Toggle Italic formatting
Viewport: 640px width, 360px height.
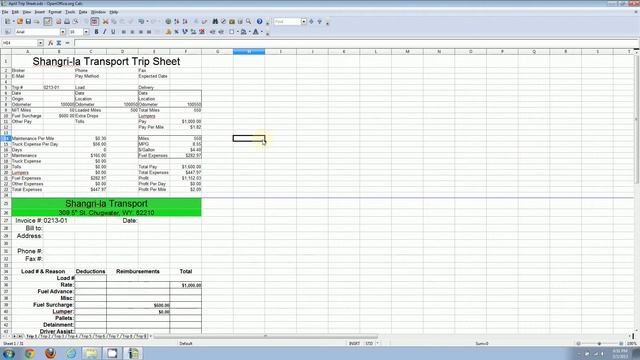tap(104, 32)
